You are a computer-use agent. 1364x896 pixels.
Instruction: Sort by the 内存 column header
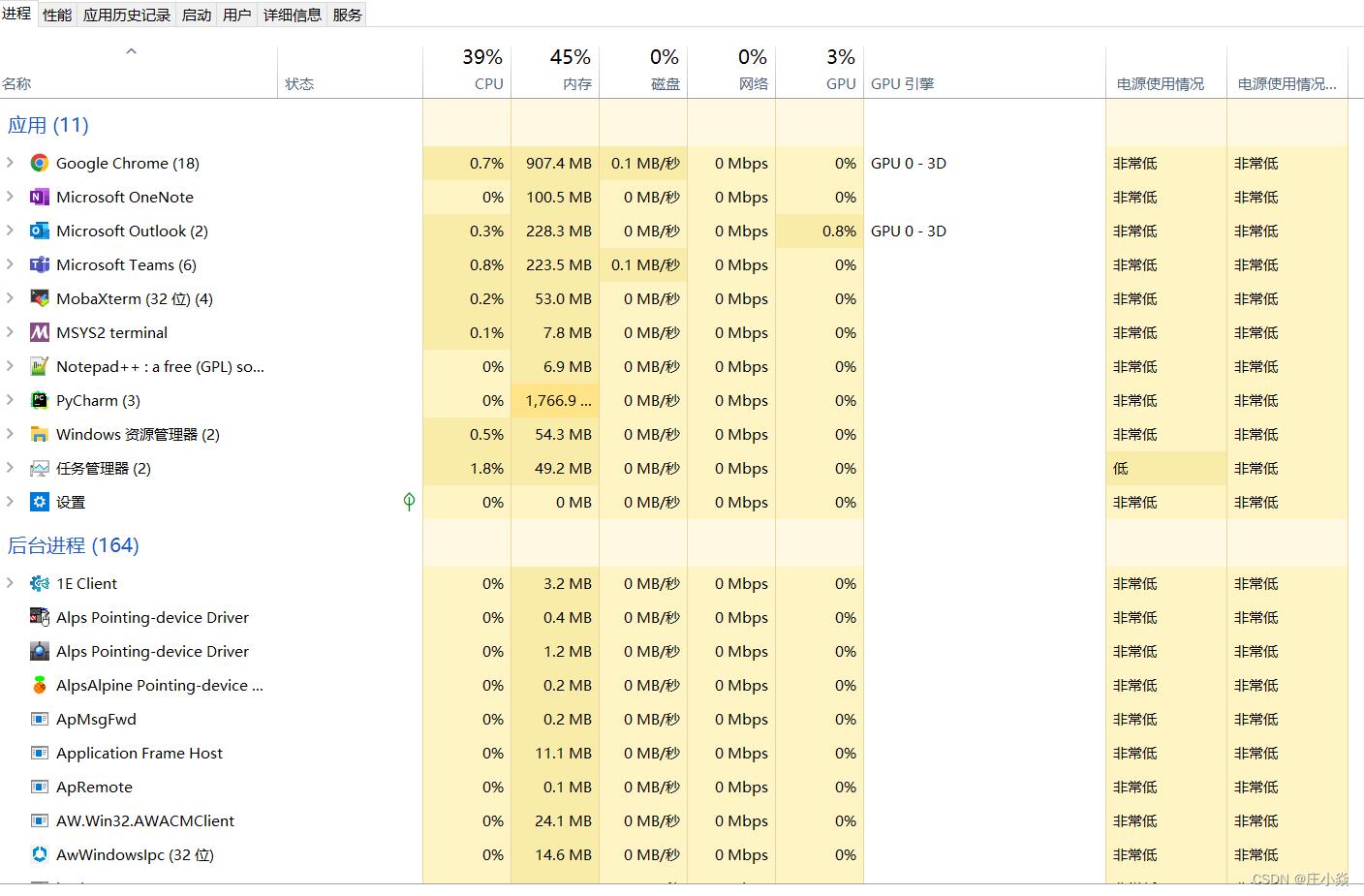pyautogui.click(x=555, y=71)
